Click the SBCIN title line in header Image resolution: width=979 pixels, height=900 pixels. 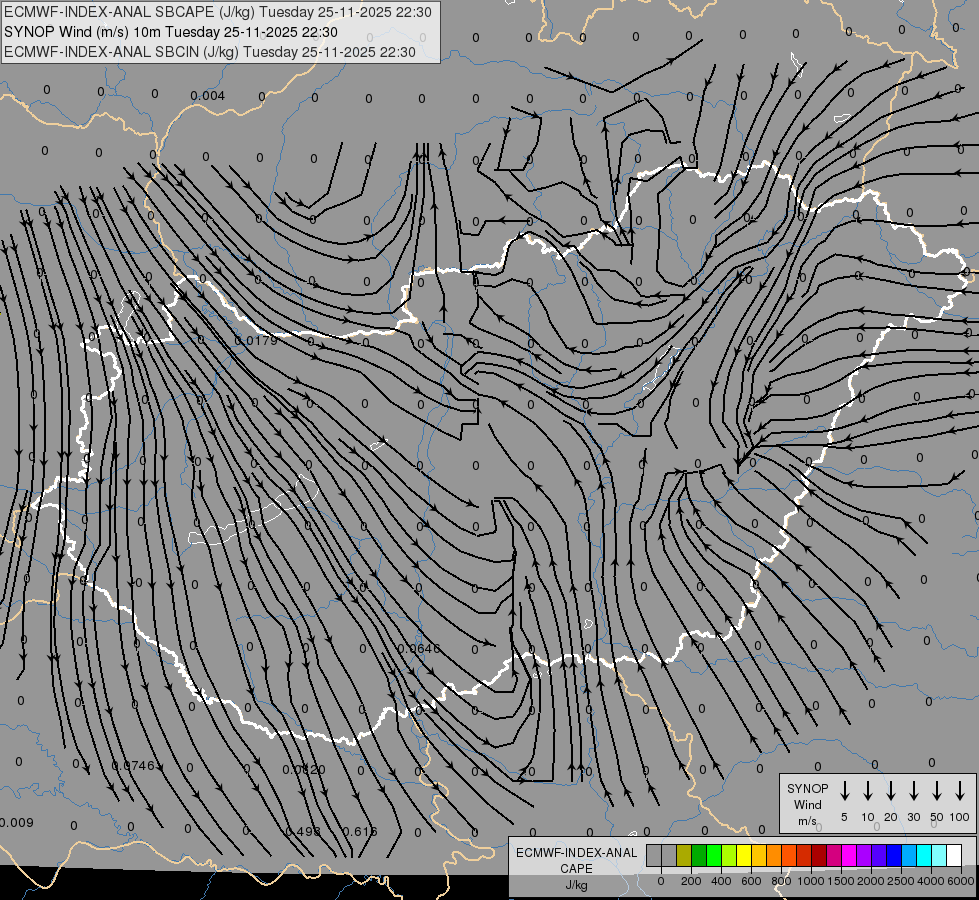[210, 52]
